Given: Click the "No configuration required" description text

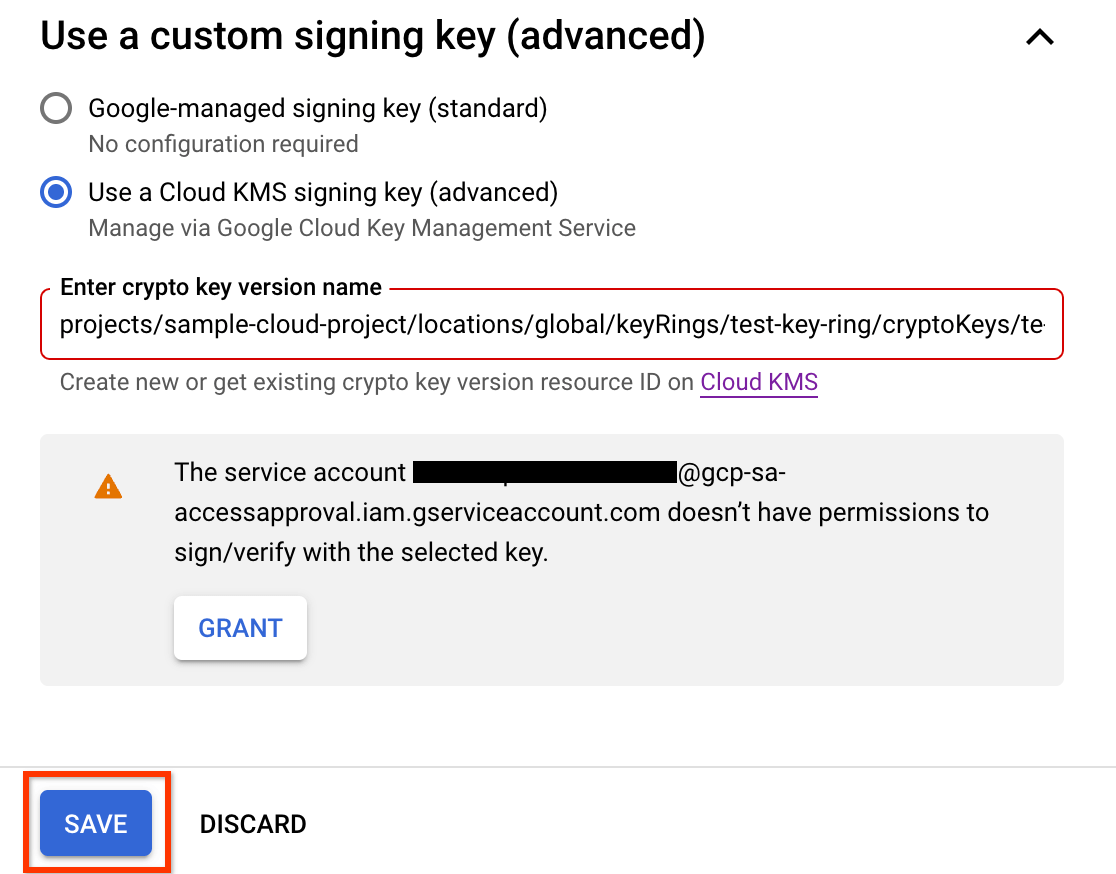Looking at the screenshot, I should (x=223, y=144).
